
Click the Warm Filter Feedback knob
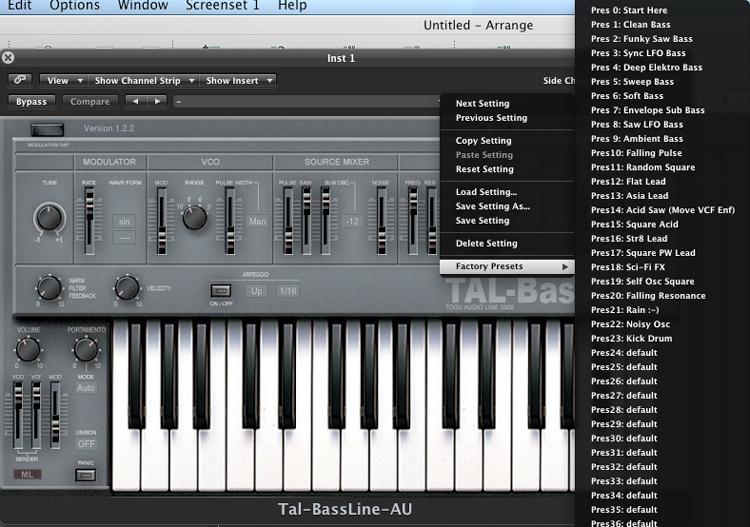coord(49,288)
